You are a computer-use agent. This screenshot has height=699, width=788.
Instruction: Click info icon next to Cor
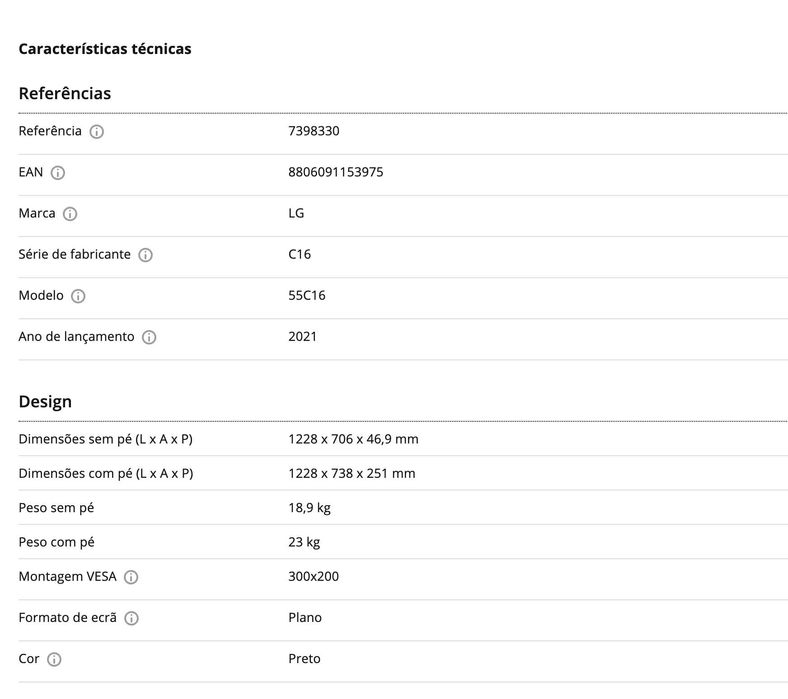[54, 659]
